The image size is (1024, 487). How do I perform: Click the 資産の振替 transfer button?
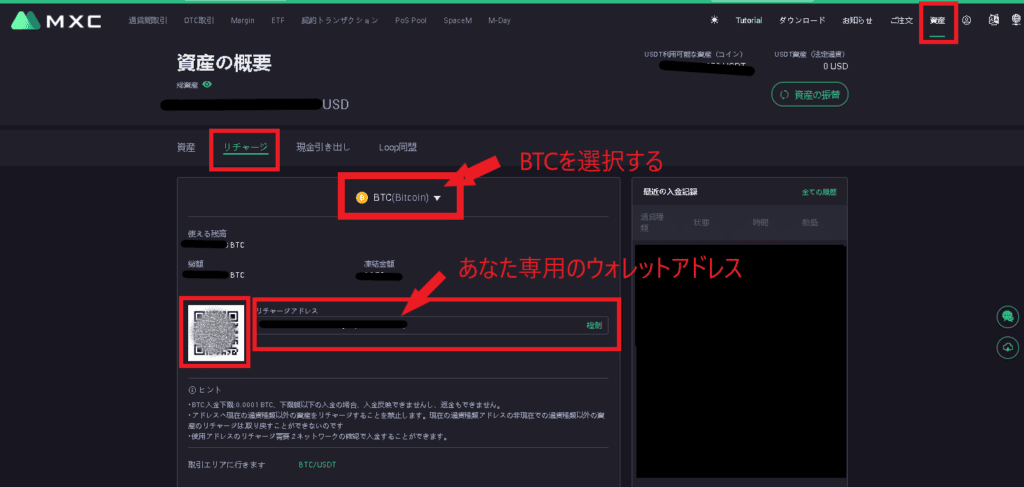pos(810,95)
